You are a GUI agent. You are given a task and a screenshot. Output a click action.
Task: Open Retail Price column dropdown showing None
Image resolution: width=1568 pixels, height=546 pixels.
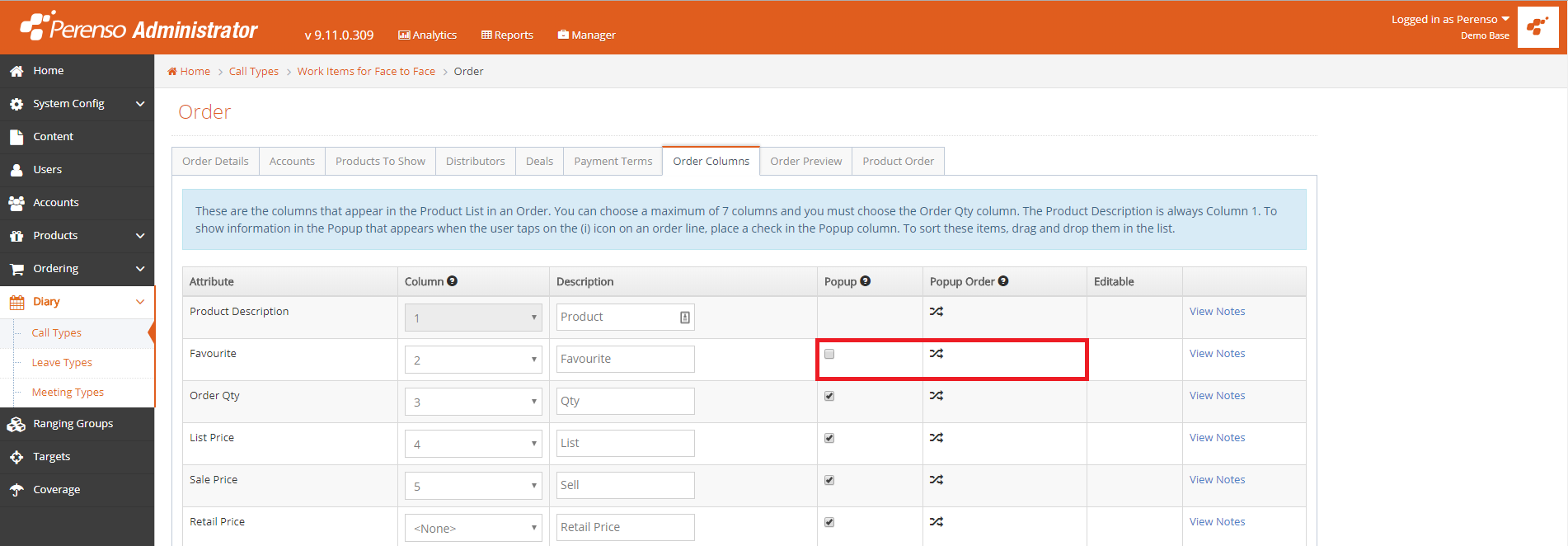pos(473,528)
